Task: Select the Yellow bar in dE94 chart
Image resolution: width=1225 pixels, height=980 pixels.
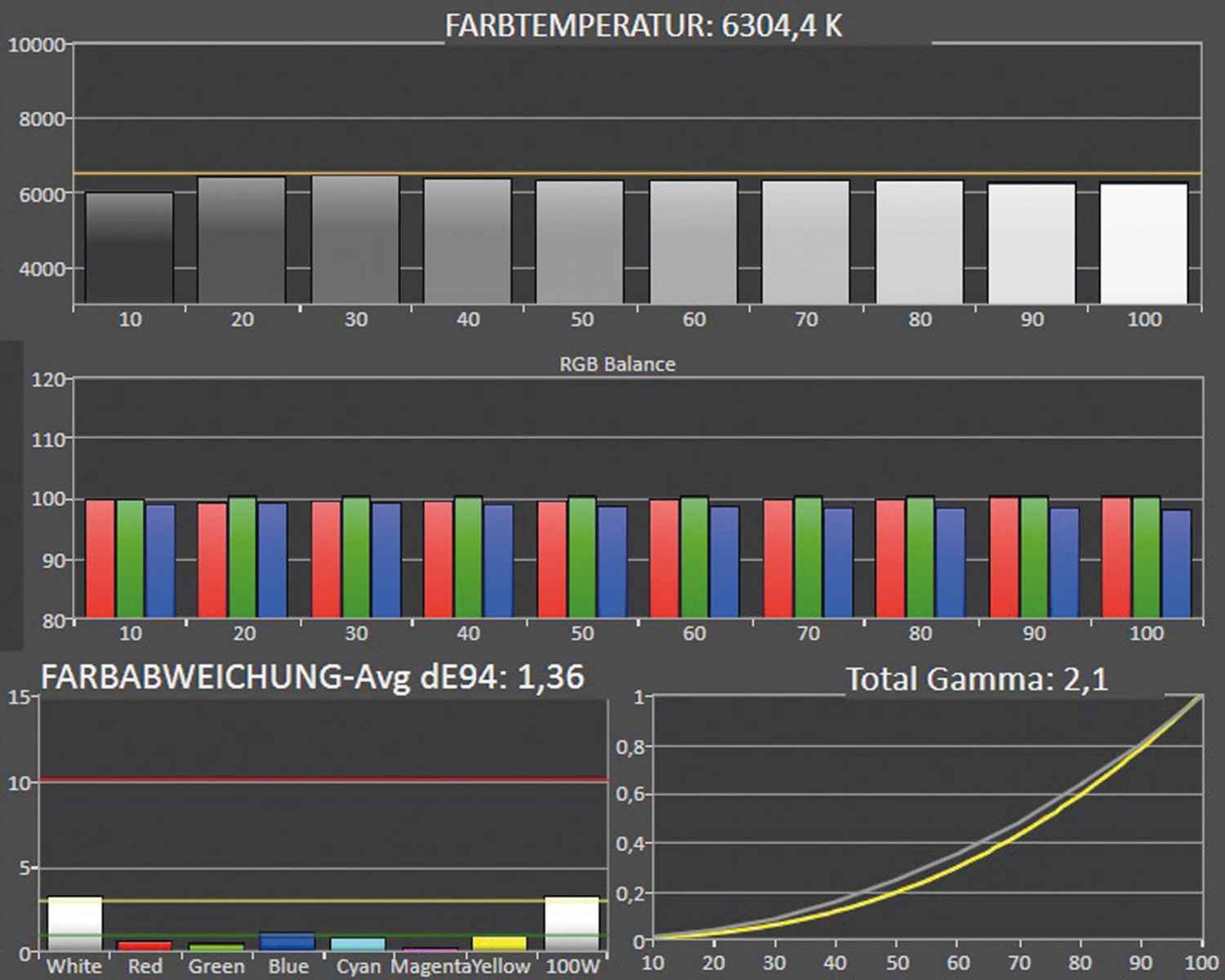Action: [x=500, y=944]
